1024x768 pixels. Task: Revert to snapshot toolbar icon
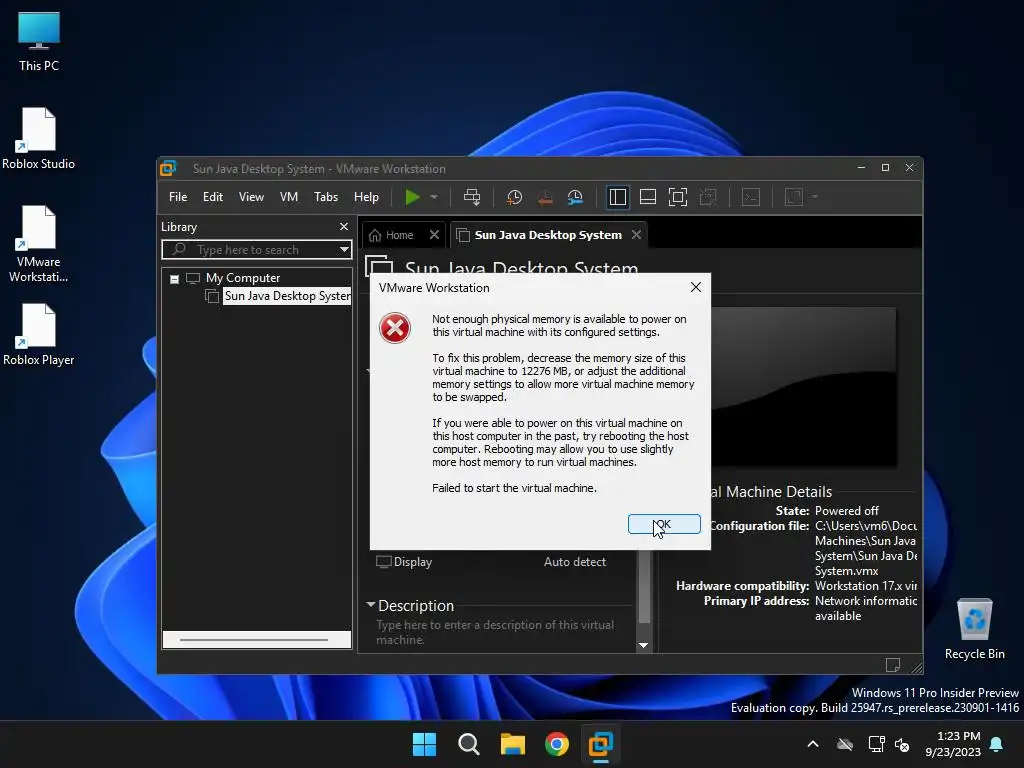[x=545, y=197]
